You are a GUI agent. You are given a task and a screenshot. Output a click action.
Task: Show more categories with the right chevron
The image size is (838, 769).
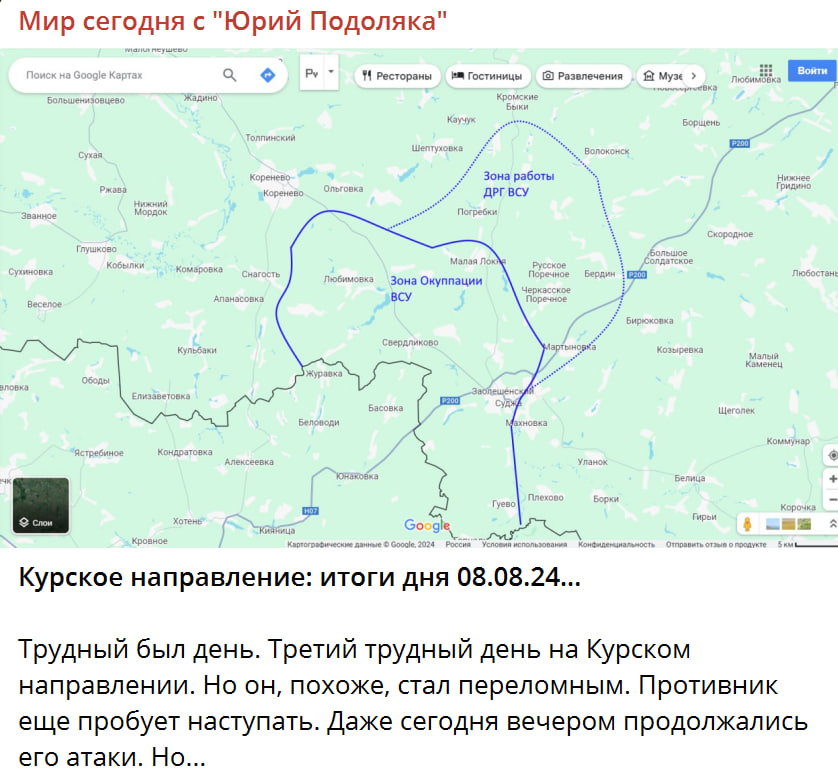click(694, 76)
